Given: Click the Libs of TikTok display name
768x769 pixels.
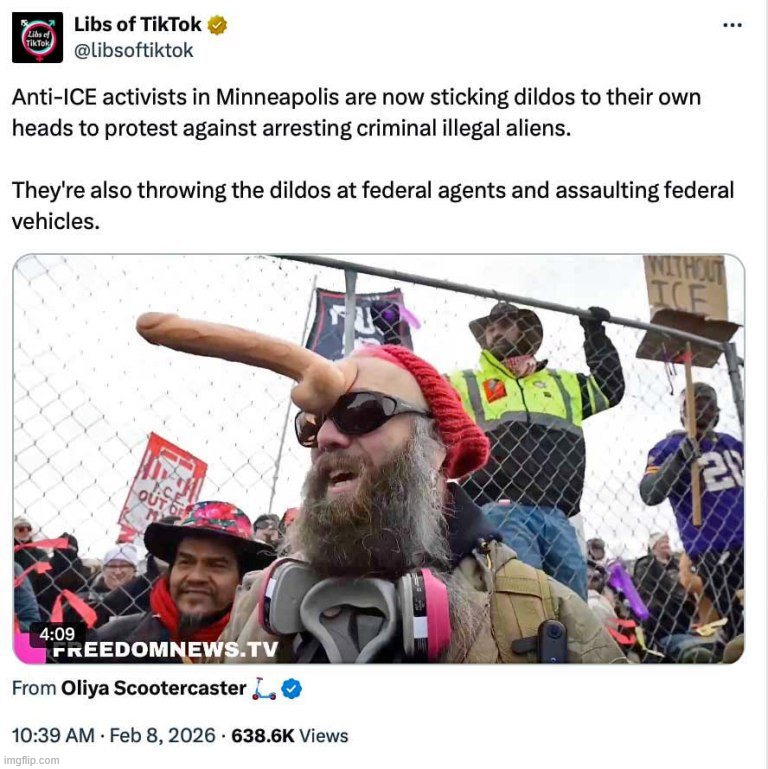Looking at the screenshot, I should (137, 25).
